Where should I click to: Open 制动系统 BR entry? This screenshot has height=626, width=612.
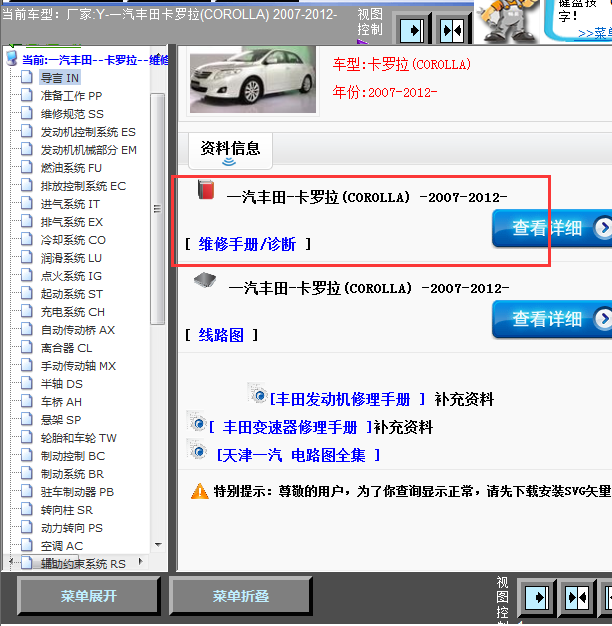pos(72,474)
